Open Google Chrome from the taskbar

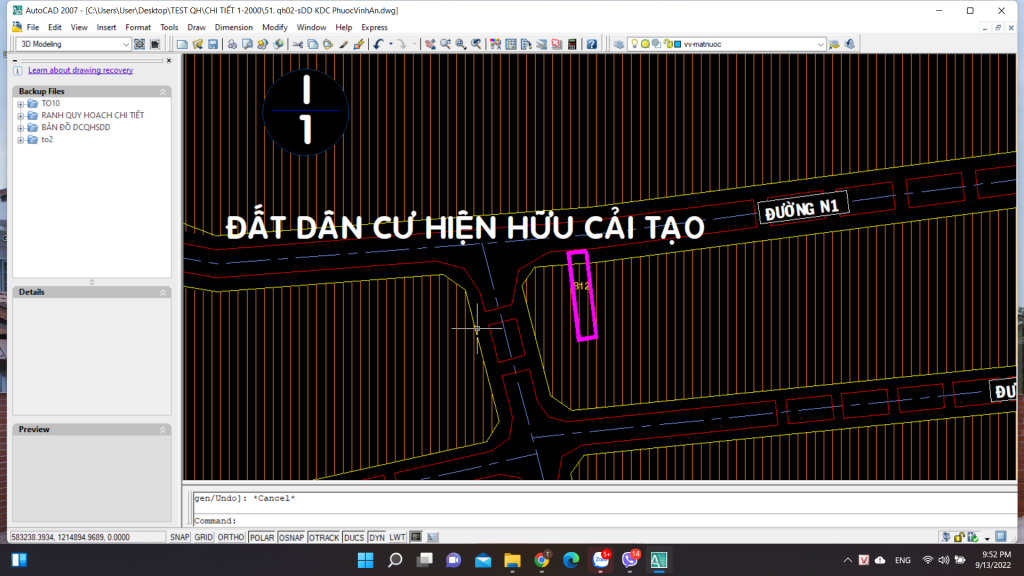click(x=541, y=560)
